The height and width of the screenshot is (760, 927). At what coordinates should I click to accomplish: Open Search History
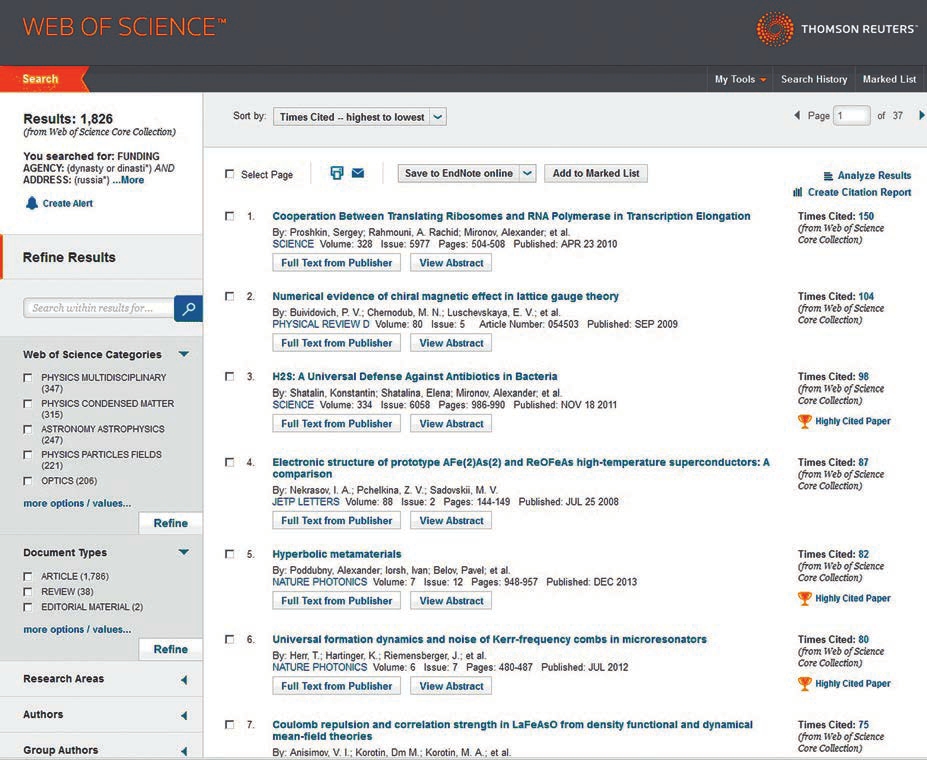click(813, 79)
